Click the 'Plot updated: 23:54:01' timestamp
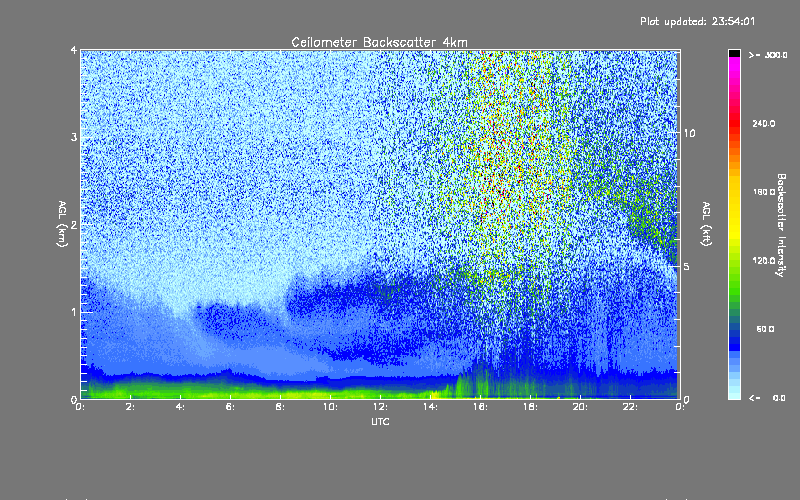Screen dimensions: 800x500 (697, 21)
